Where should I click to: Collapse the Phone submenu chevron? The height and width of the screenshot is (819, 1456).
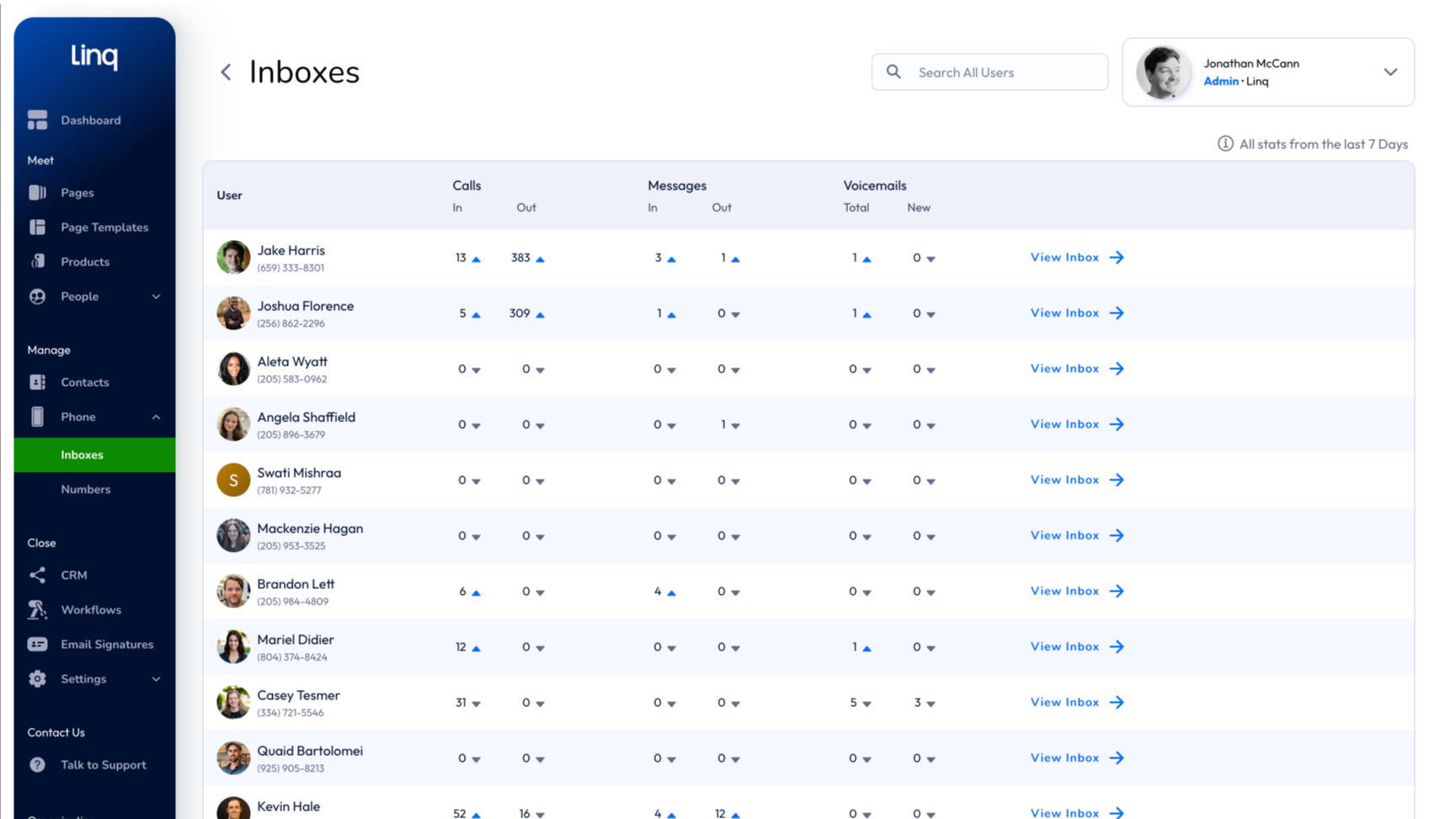[x=156, y=417]
